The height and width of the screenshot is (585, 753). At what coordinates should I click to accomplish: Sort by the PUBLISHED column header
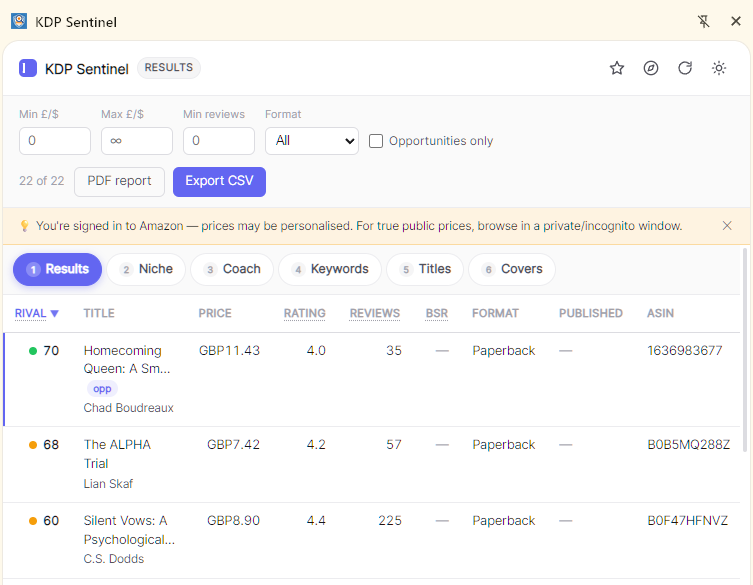pos(591,313)
